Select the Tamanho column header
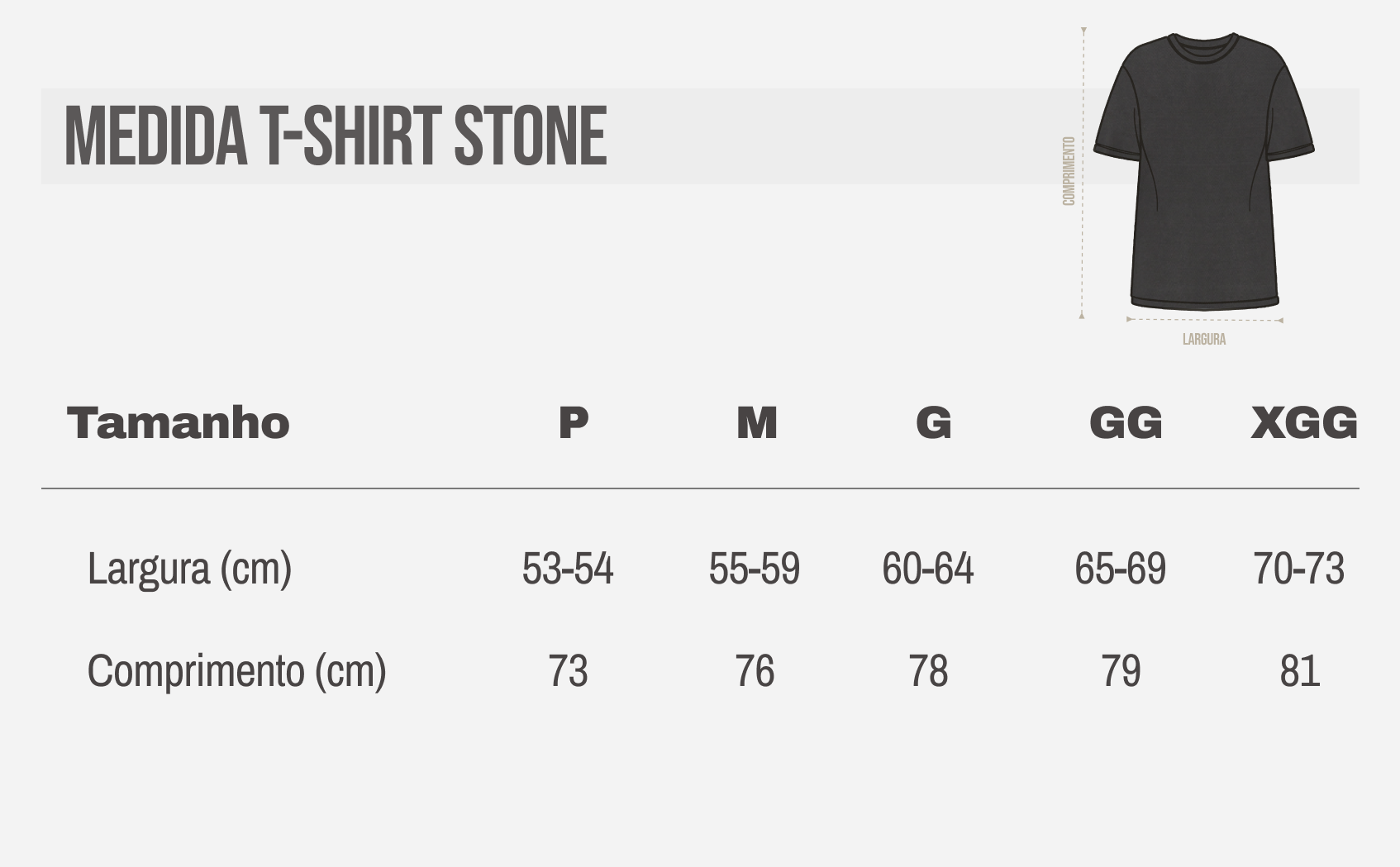The height and width of the screenshot is (867, 1400). (179, 423)
